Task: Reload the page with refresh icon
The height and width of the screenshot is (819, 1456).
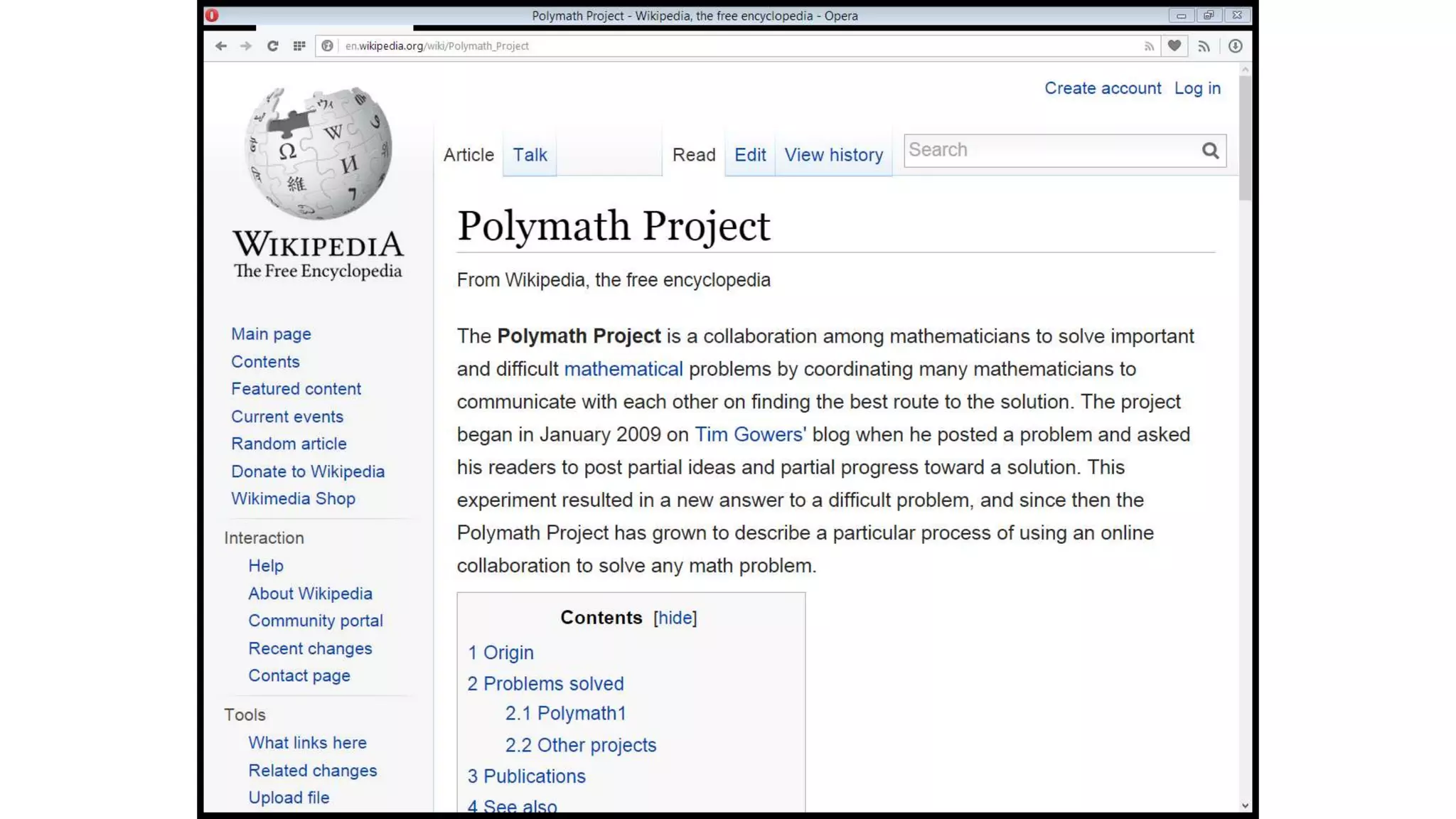Action: pyautogui.click(x=272, y=46)
